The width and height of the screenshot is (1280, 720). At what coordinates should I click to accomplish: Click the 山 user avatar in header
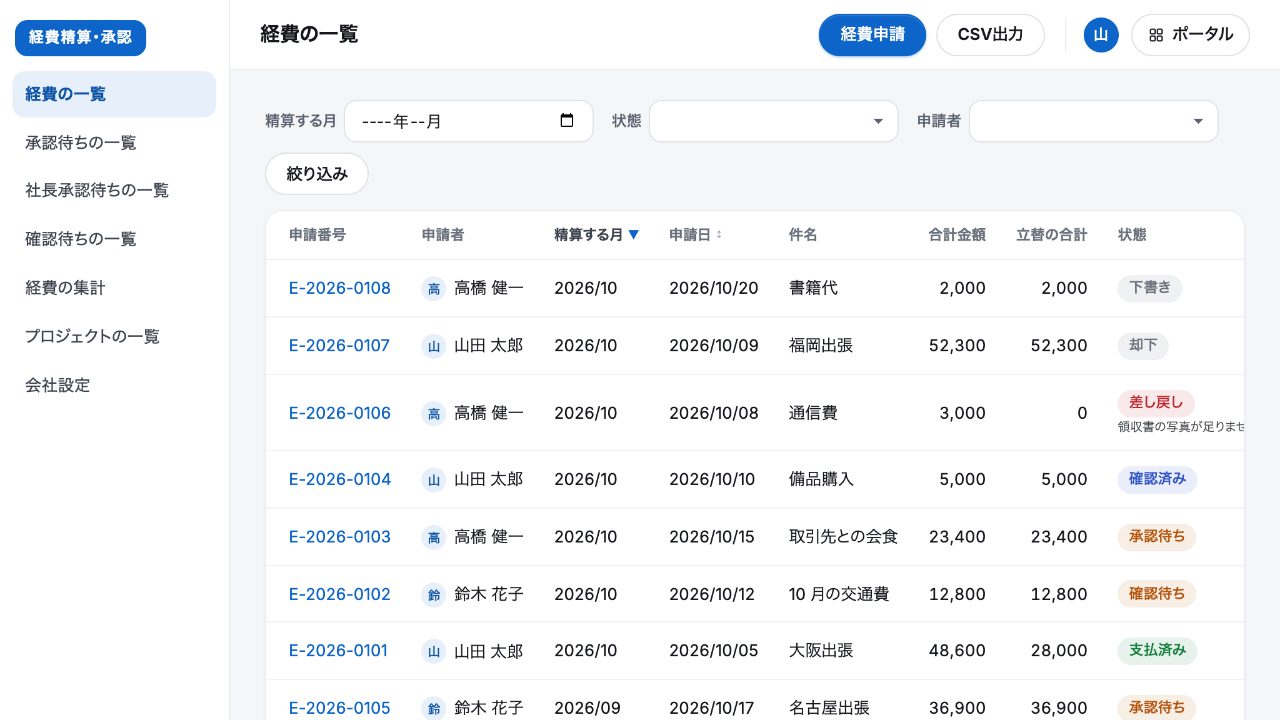coord(1101,35)
